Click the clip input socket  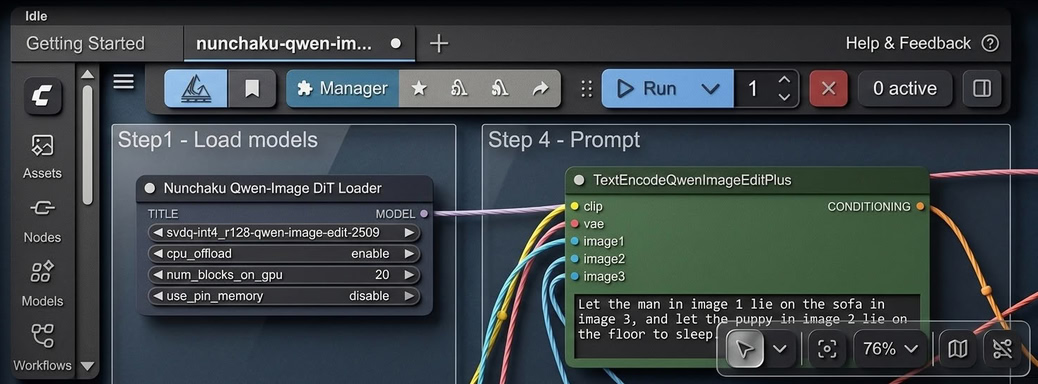point(575,207)
